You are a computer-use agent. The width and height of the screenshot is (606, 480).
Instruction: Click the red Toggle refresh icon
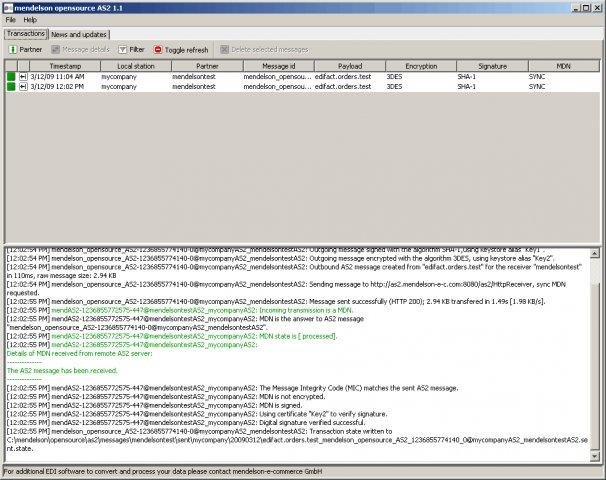click(158, 49)
